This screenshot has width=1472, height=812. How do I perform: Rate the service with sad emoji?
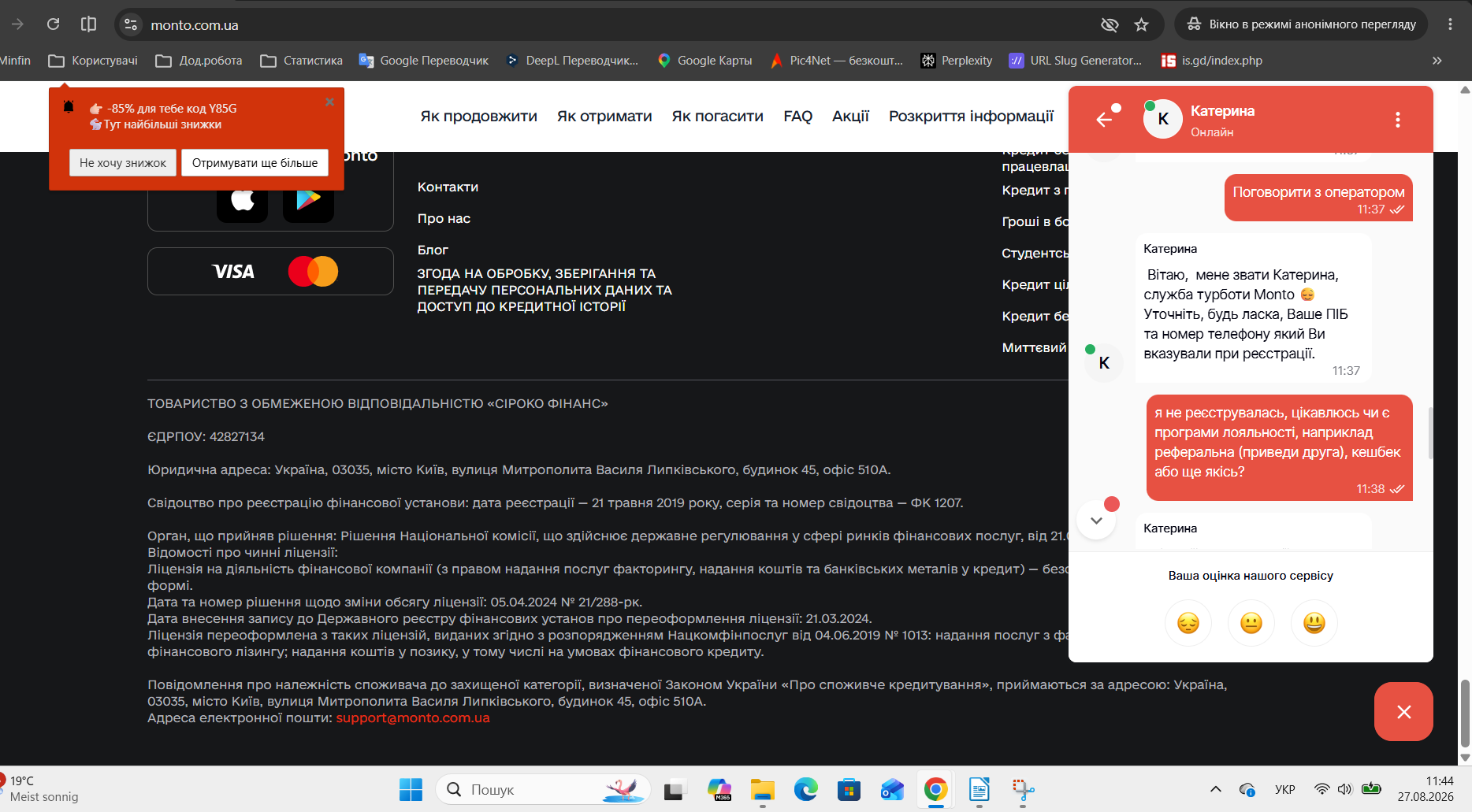click(x=1188, y=623)
